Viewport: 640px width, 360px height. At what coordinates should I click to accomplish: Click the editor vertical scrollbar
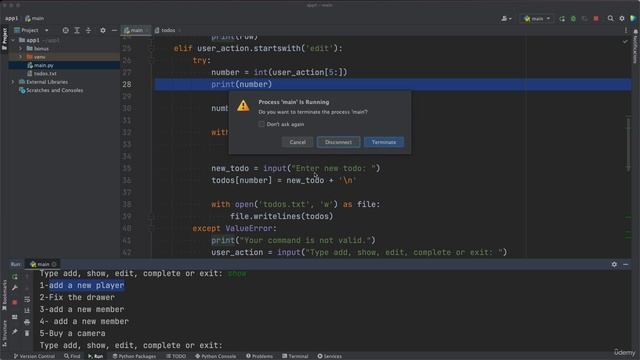pyautogui.click(x=628, y=144)
